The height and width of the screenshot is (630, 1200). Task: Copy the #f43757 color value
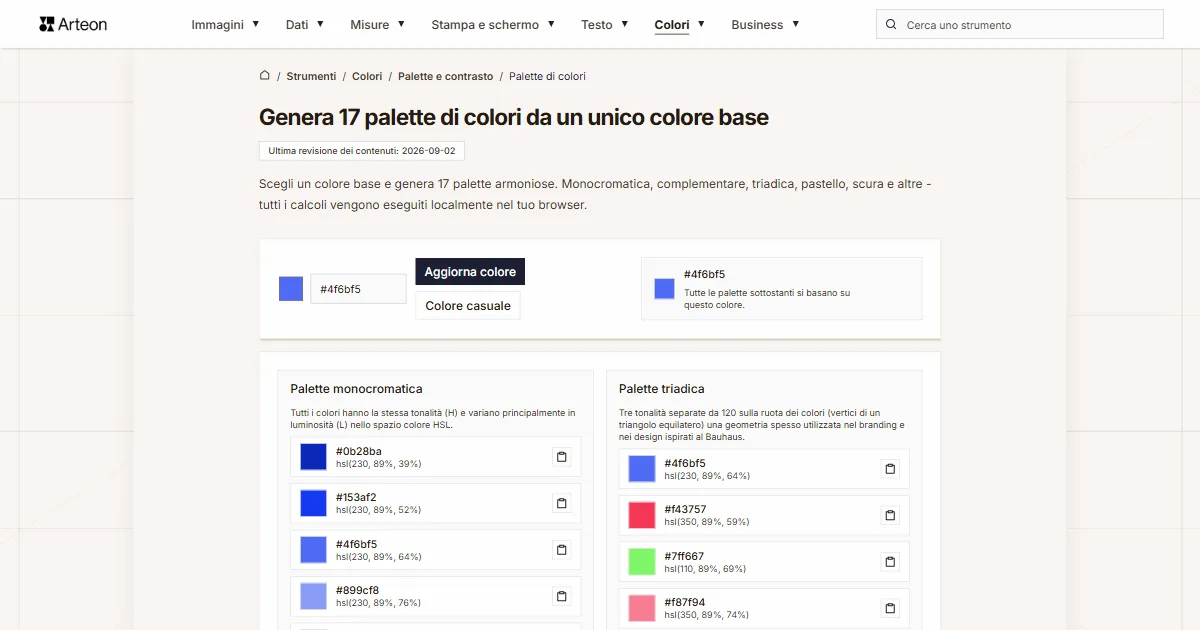(890, 515)
